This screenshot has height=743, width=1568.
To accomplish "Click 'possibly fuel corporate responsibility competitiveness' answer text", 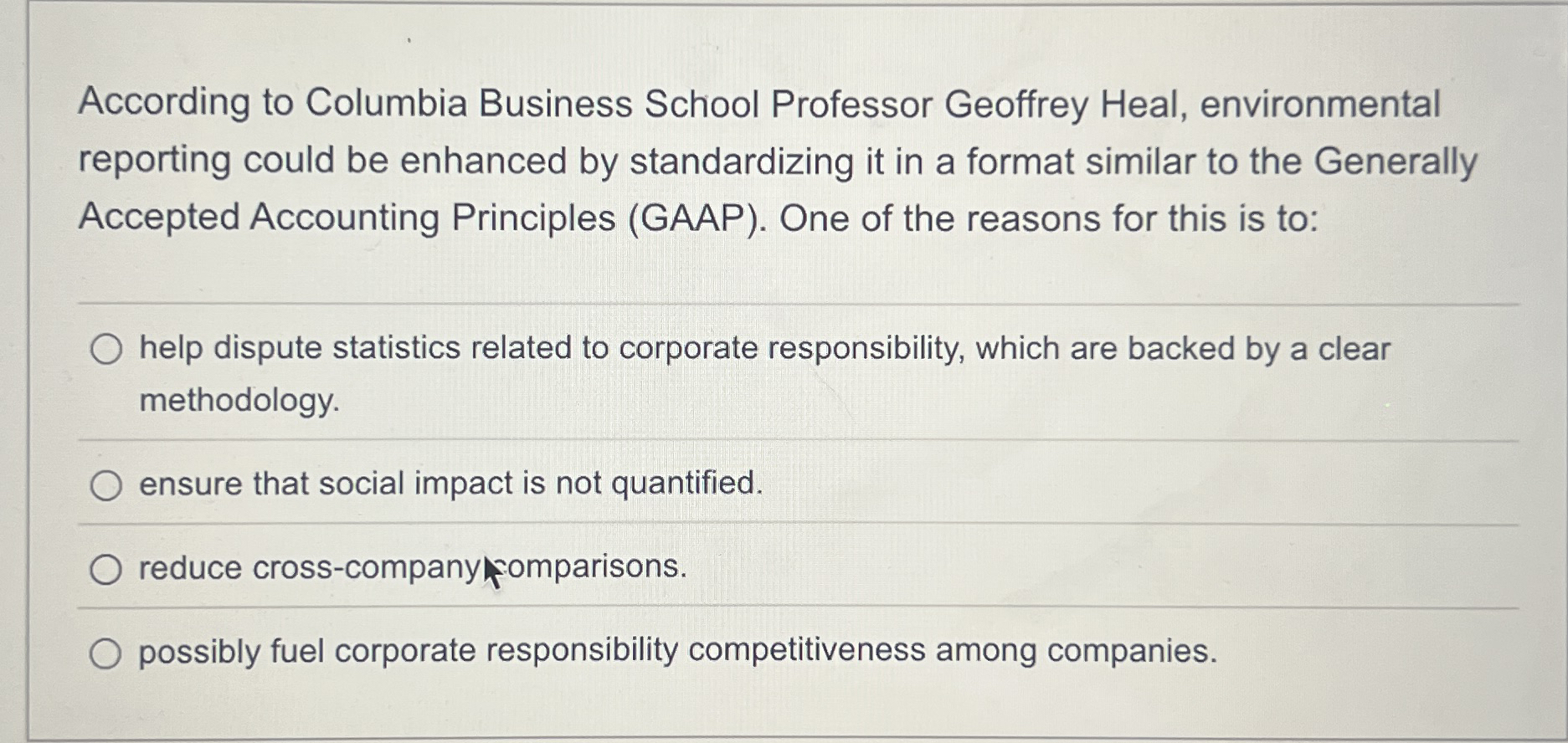I will [532, 651].
